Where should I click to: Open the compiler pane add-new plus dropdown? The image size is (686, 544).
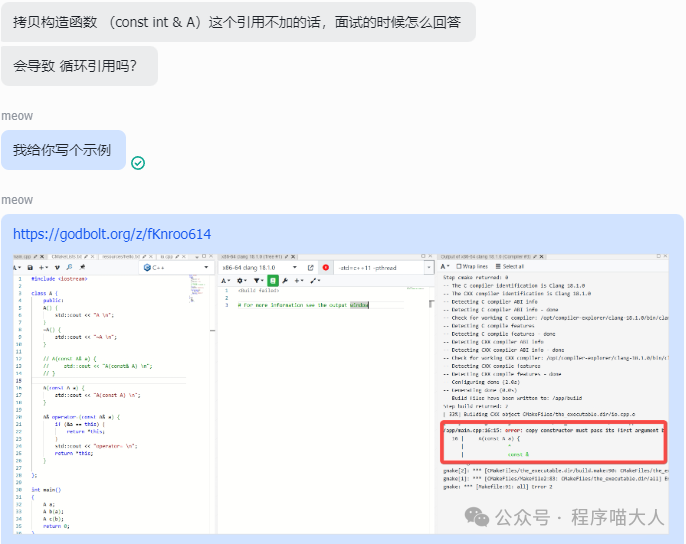coord(299,281)
